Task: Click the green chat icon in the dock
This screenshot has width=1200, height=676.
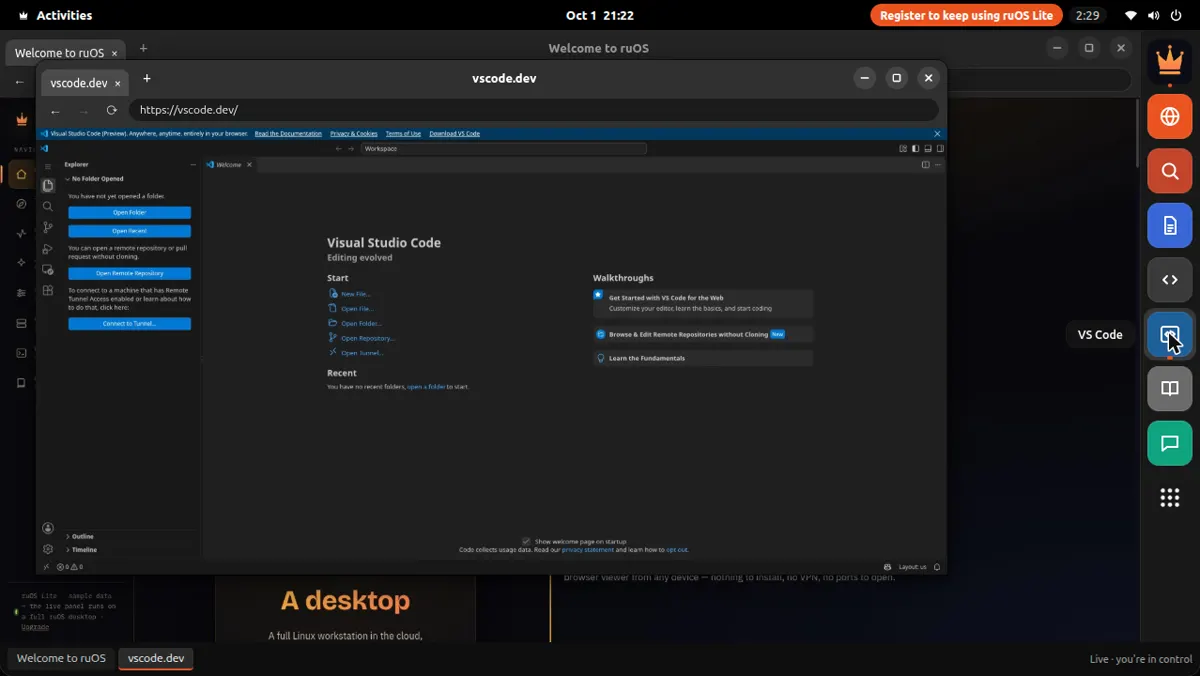Action: (x=1169, y=443)
